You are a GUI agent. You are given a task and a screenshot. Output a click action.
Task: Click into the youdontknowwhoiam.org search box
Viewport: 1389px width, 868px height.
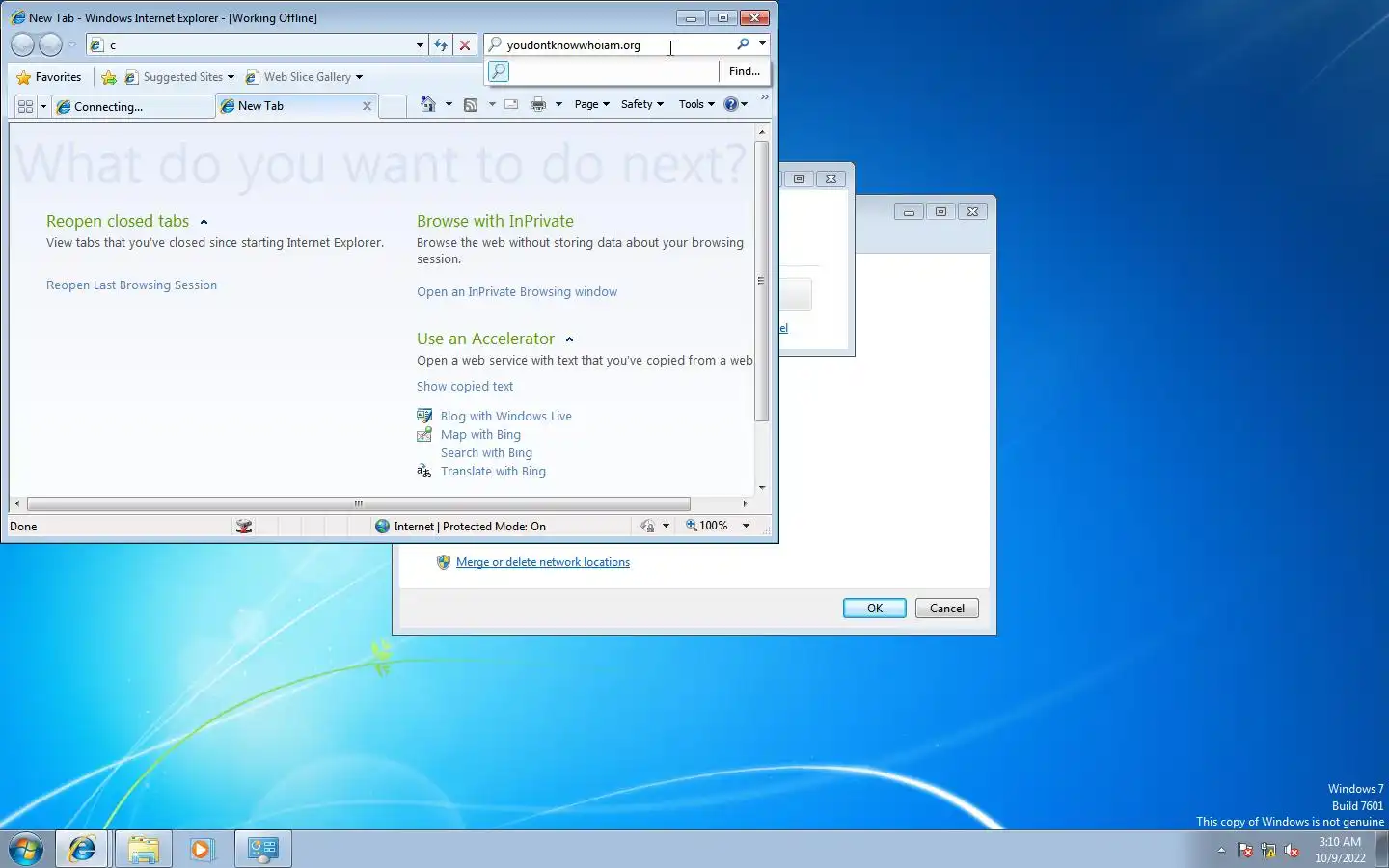[x=617, y=44]
